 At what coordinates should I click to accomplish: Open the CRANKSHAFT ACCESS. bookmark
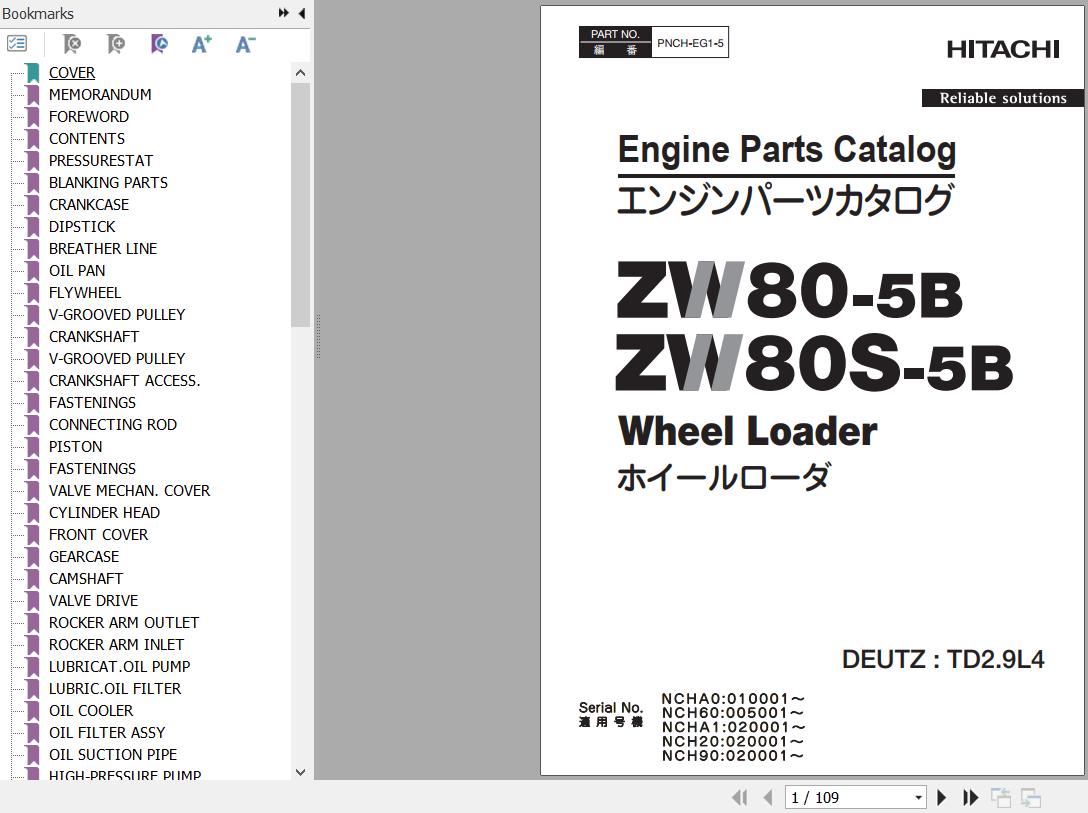[124, 381]
